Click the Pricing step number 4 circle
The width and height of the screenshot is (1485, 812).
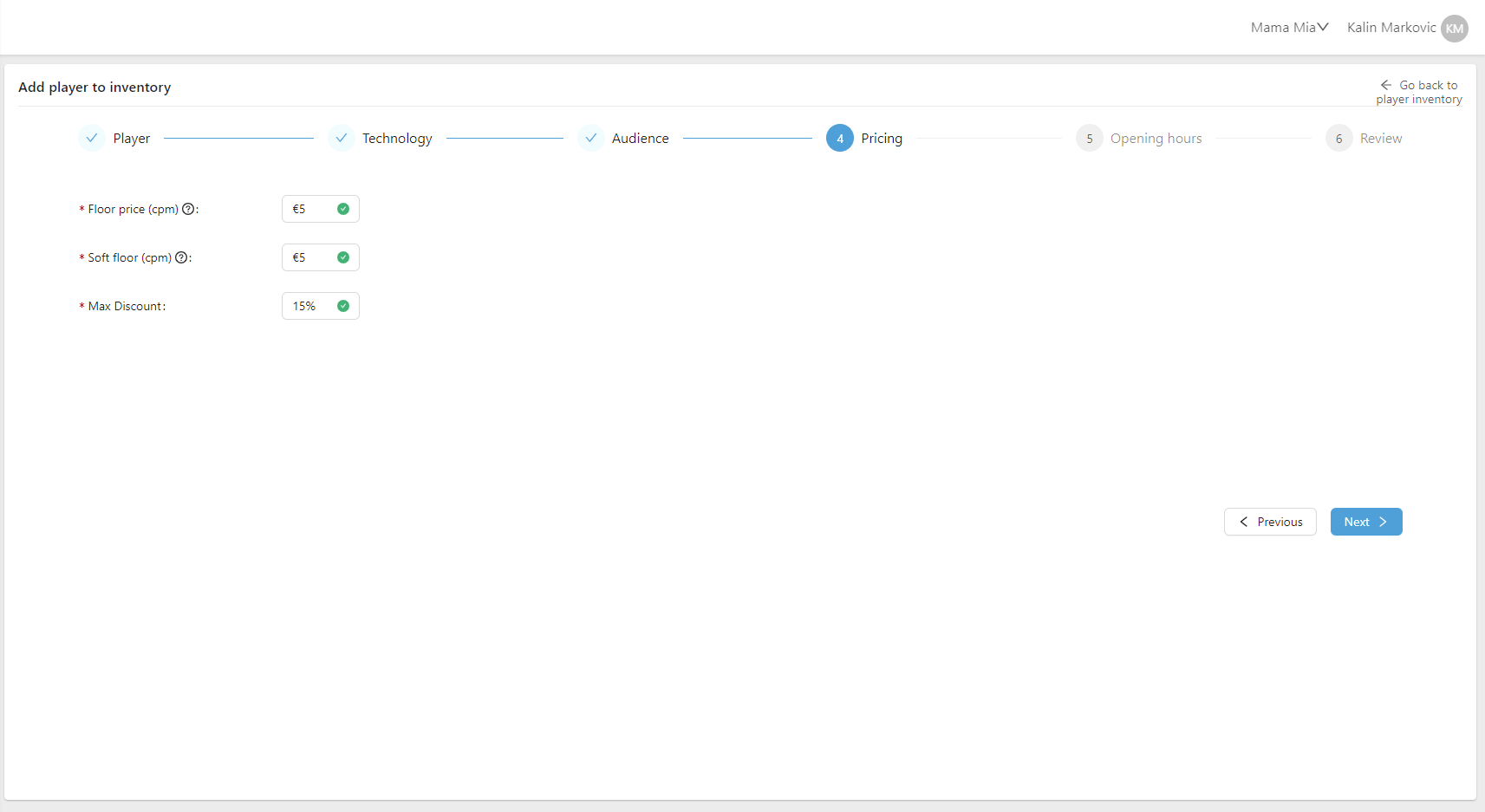pyautogui.click(x=840, y=139)
